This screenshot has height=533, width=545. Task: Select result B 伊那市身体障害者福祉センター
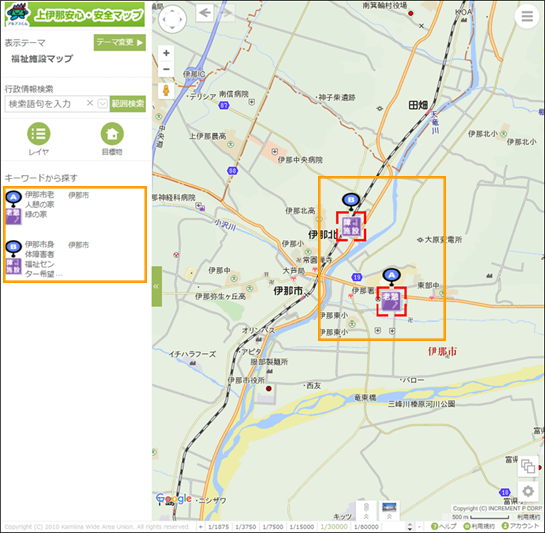click(75, 258)
